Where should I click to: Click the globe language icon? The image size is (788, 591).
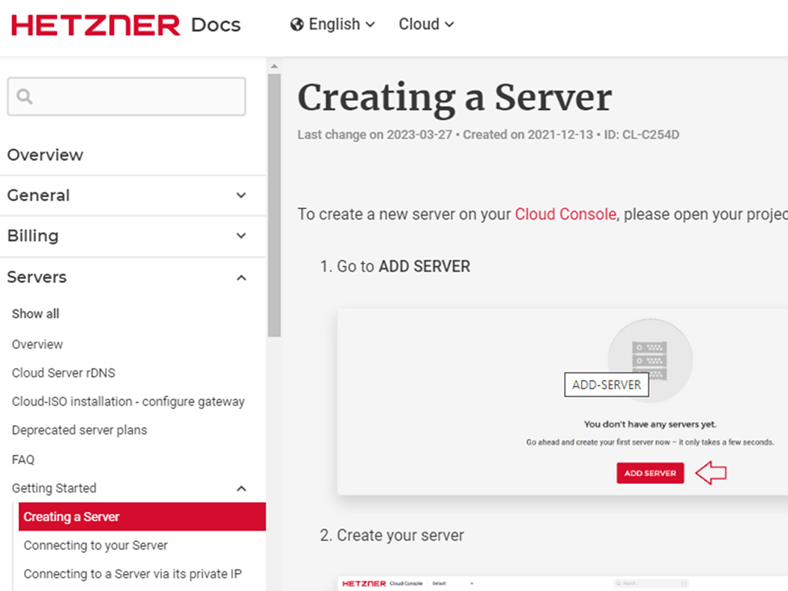click(297, 24)
